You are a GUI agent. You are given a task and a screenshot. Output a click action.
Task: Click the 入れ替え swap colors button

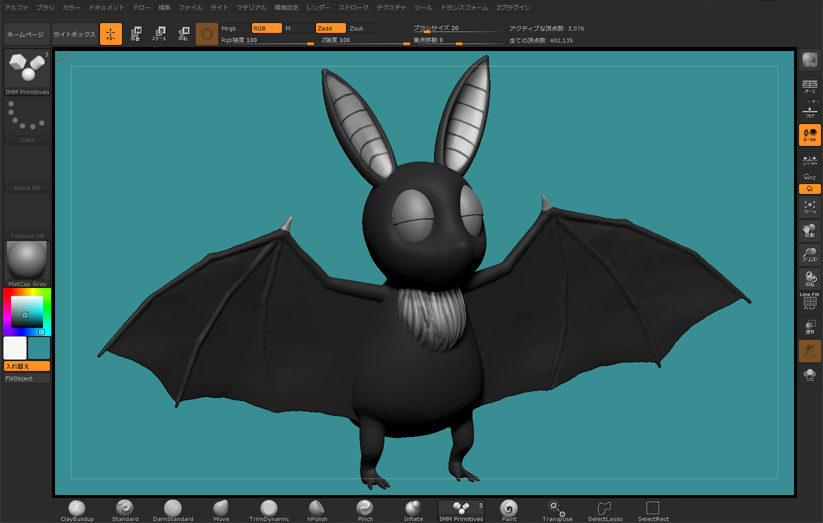(x=27, y=366)
